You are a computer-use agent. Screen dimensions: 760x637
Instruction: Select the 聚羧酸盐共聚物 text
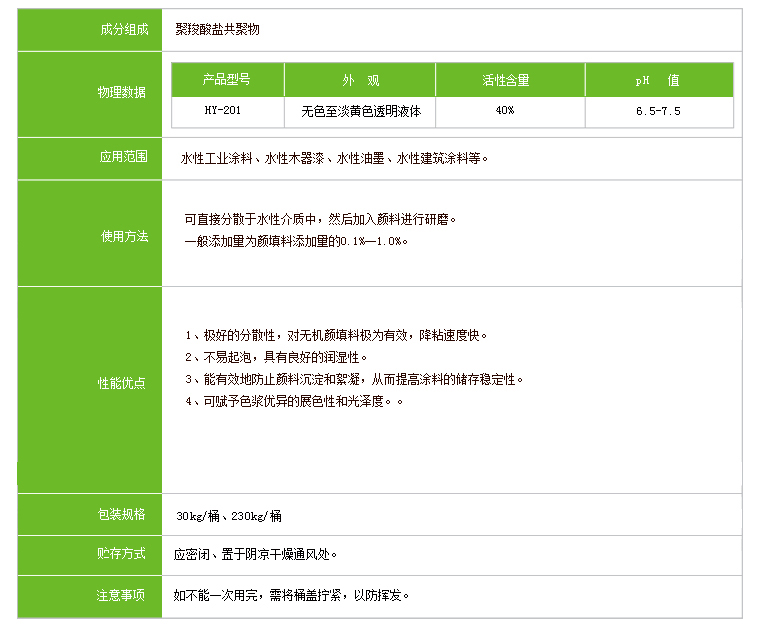pyautogui.click(x=217, y=30)
